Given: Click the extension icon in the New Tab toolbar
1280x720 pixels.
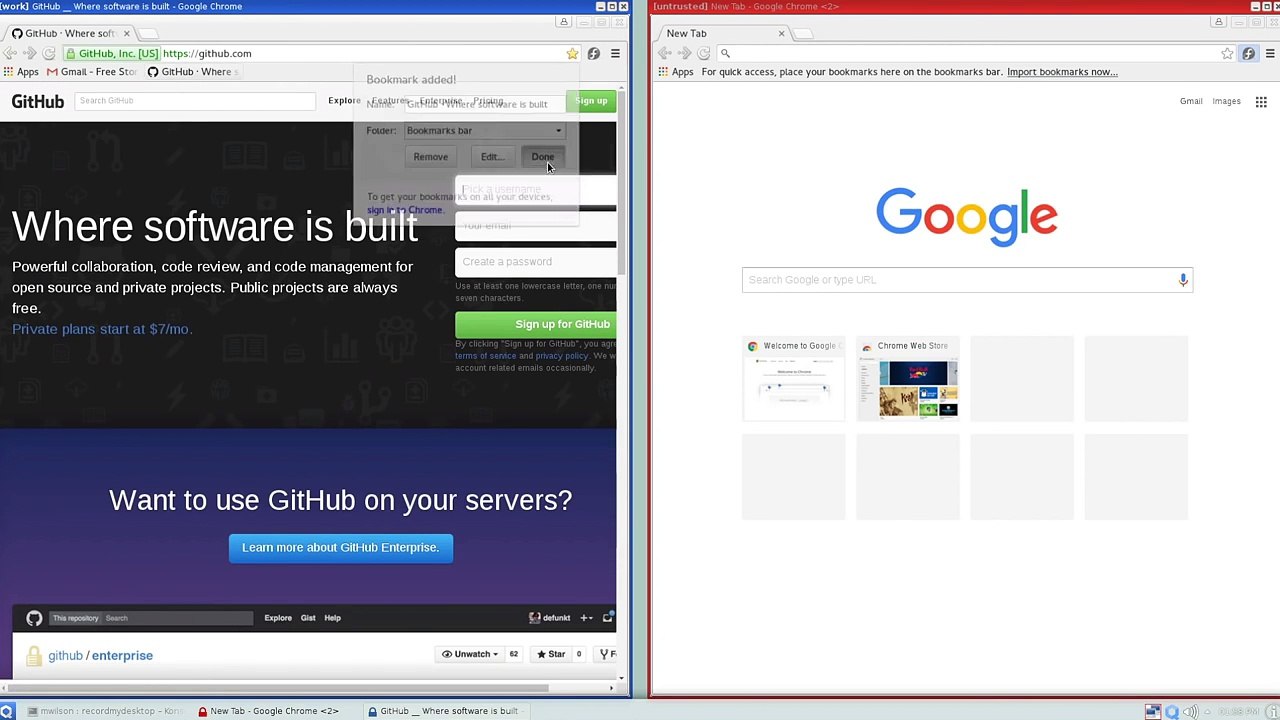Looking at the screenshot, I should tap(1249, 54).
